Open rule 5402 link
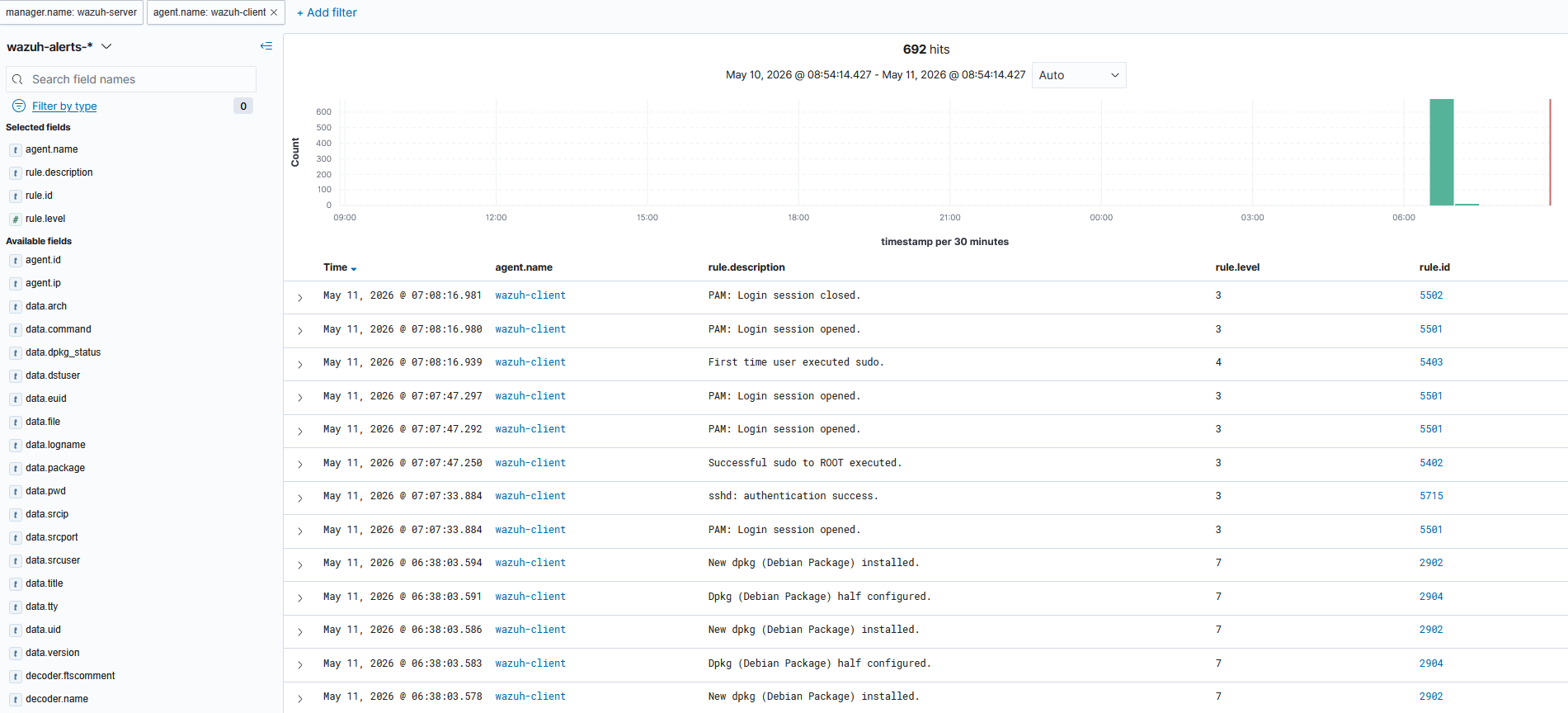 tap(1431, 463)
